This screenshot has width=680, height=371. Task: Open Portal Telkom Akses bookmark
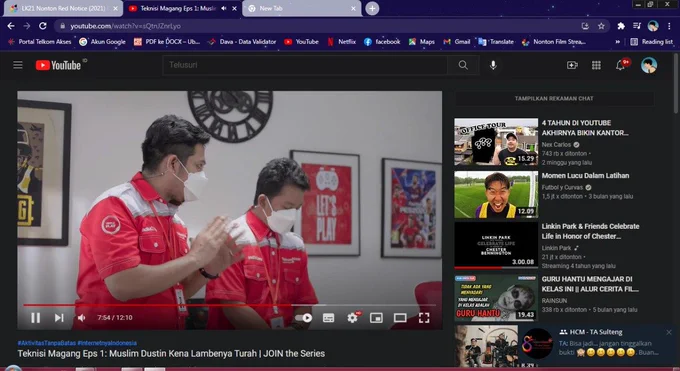point(40,42)
